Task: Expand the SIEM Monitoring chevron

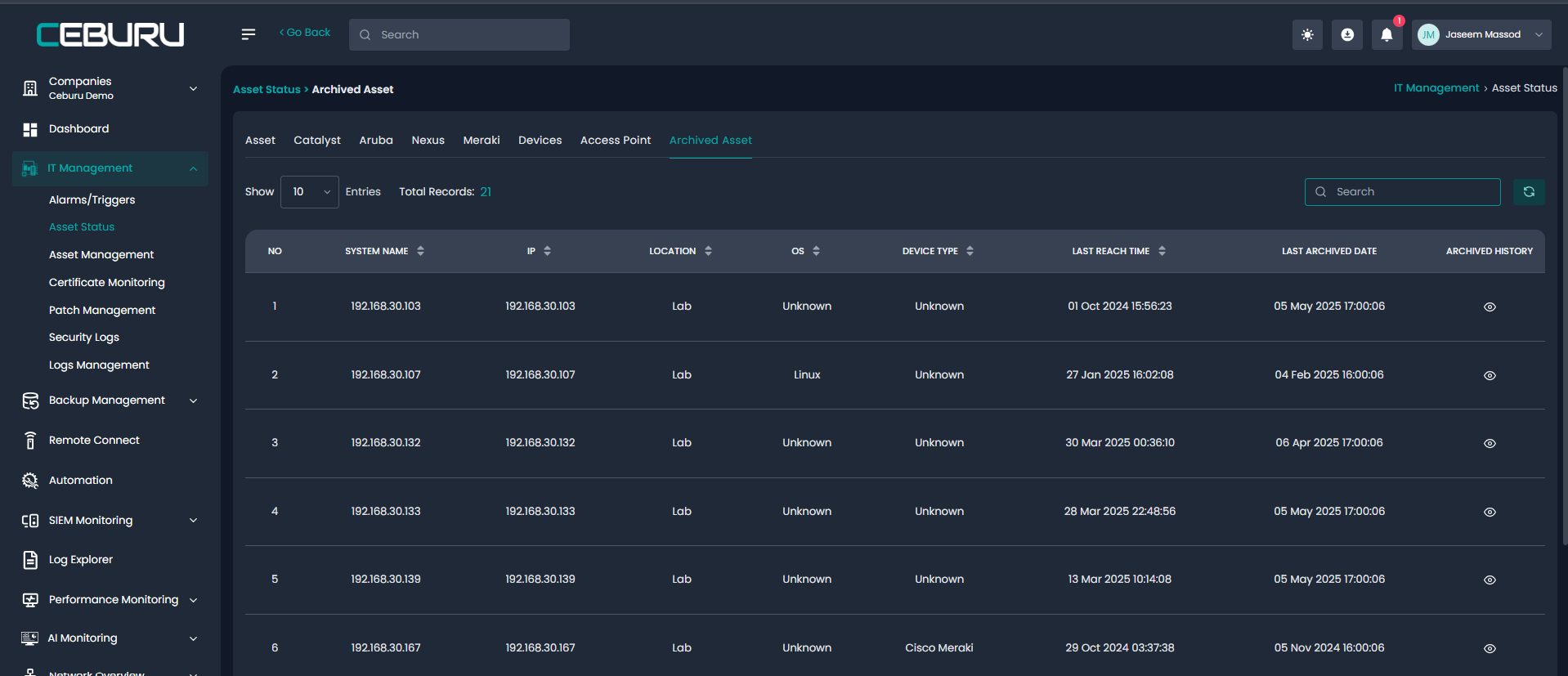Action: click(x=194, y=521)
